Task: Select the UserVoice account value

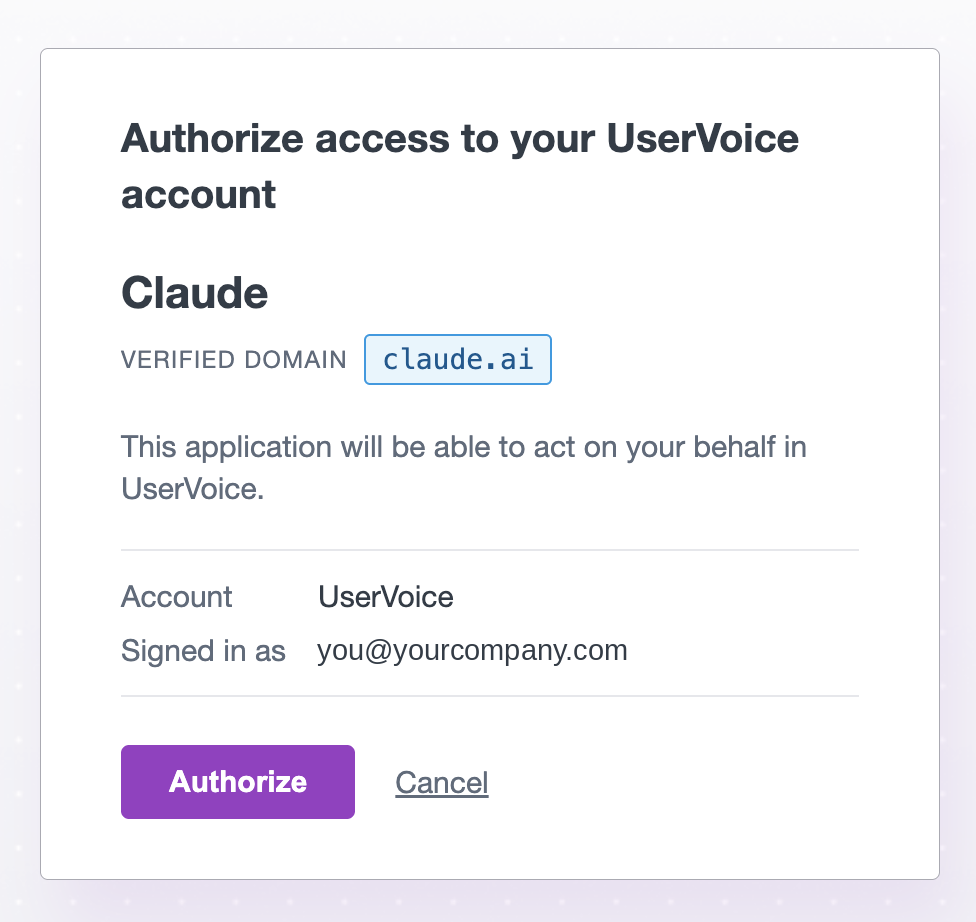Action: 386,596
